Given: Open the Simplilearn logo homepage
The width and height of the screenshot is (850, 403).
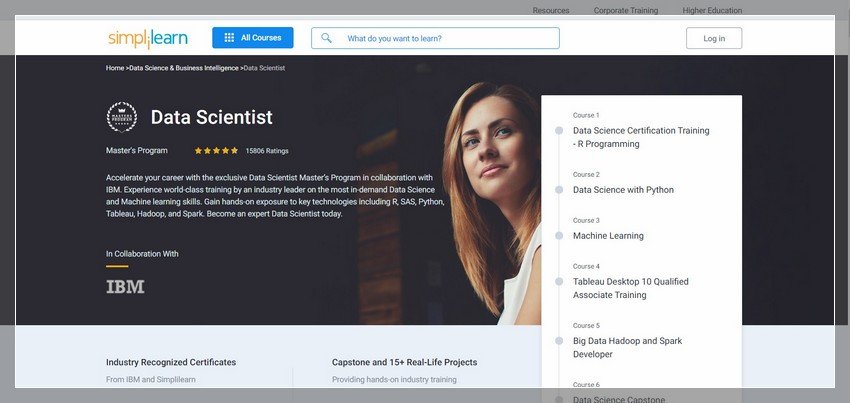Looking at the screenshot, I should [x=147, y=39].
